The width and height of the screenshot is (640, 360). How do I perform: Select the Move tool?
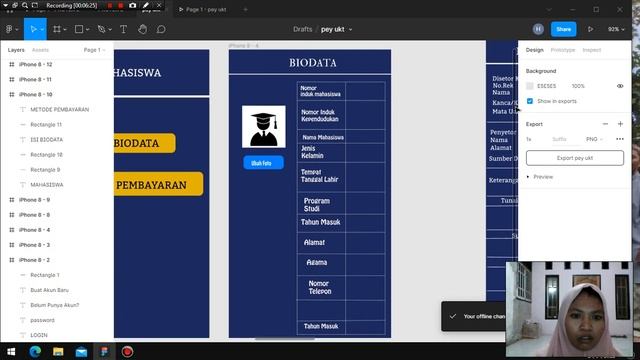point(33,29)
